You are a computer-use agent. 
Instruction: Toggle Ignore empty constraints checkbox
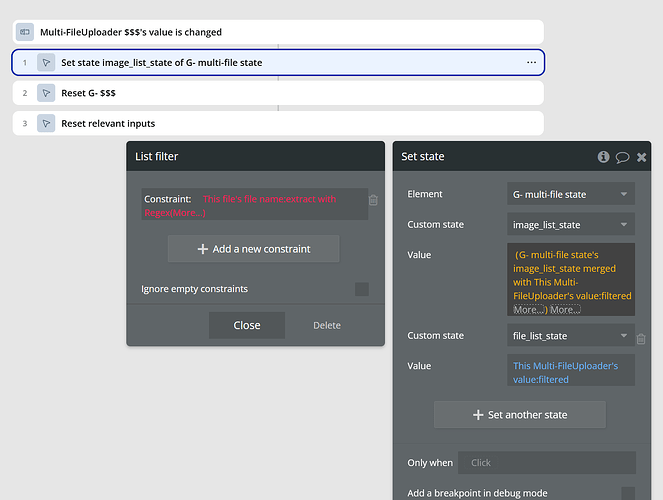point(362,289)
